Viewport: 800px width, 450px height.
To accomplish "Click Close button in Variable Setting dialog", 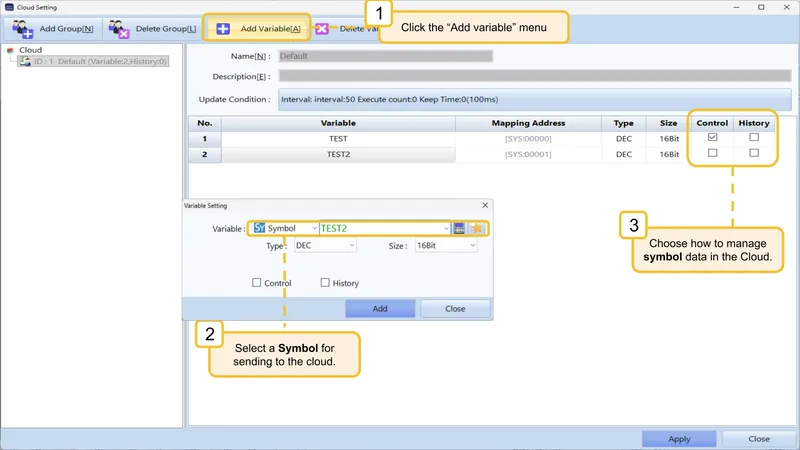I will coord(455,309).
